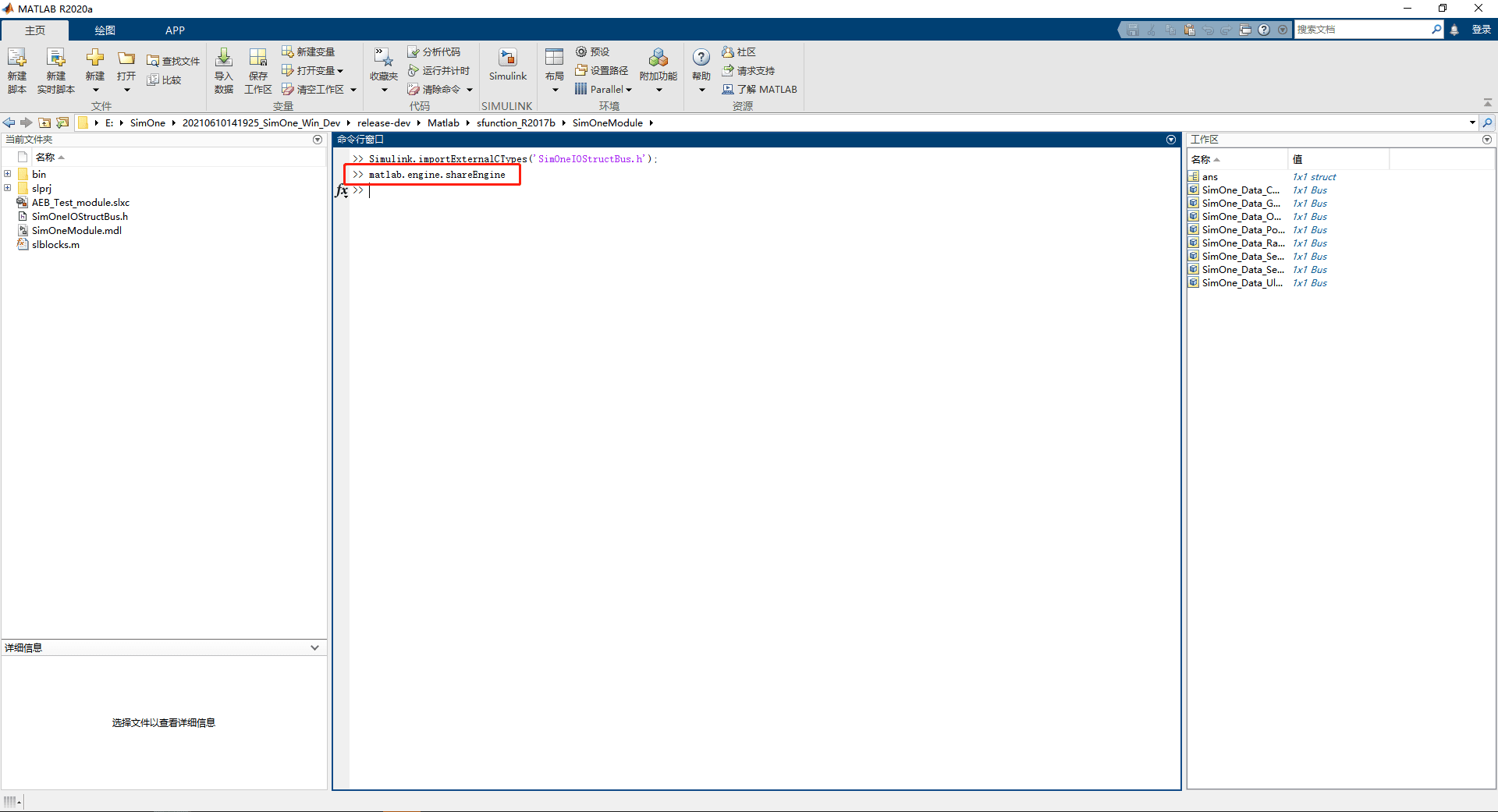Expand the slprj folder tree node

(x=8, y=188)
